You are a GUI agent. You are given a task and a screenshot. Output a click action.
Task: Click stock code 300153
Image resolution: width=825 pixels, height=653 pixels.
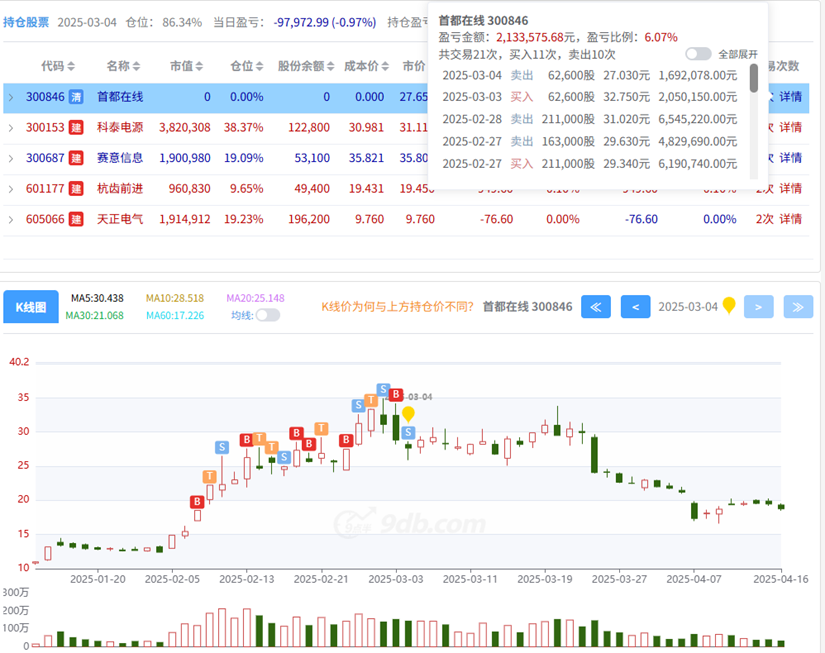coord(45,128)
